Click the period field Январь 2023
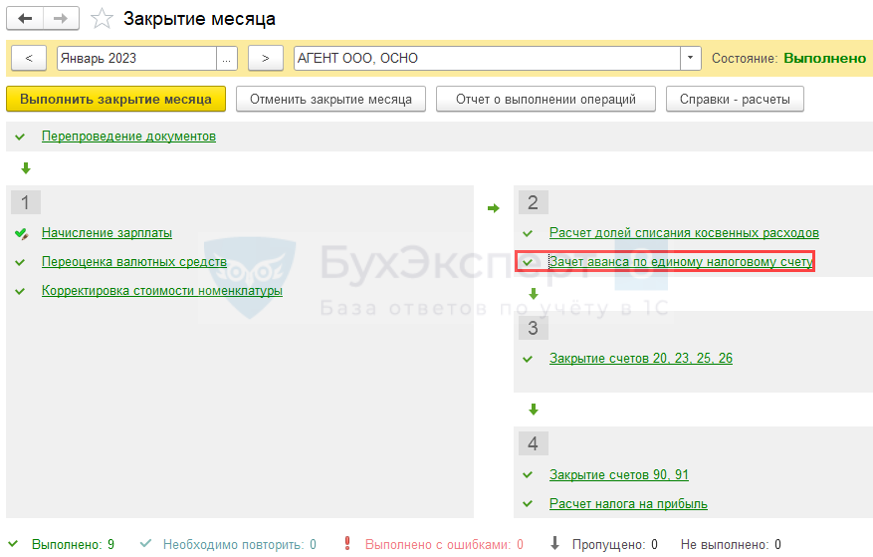 (136, 58)
